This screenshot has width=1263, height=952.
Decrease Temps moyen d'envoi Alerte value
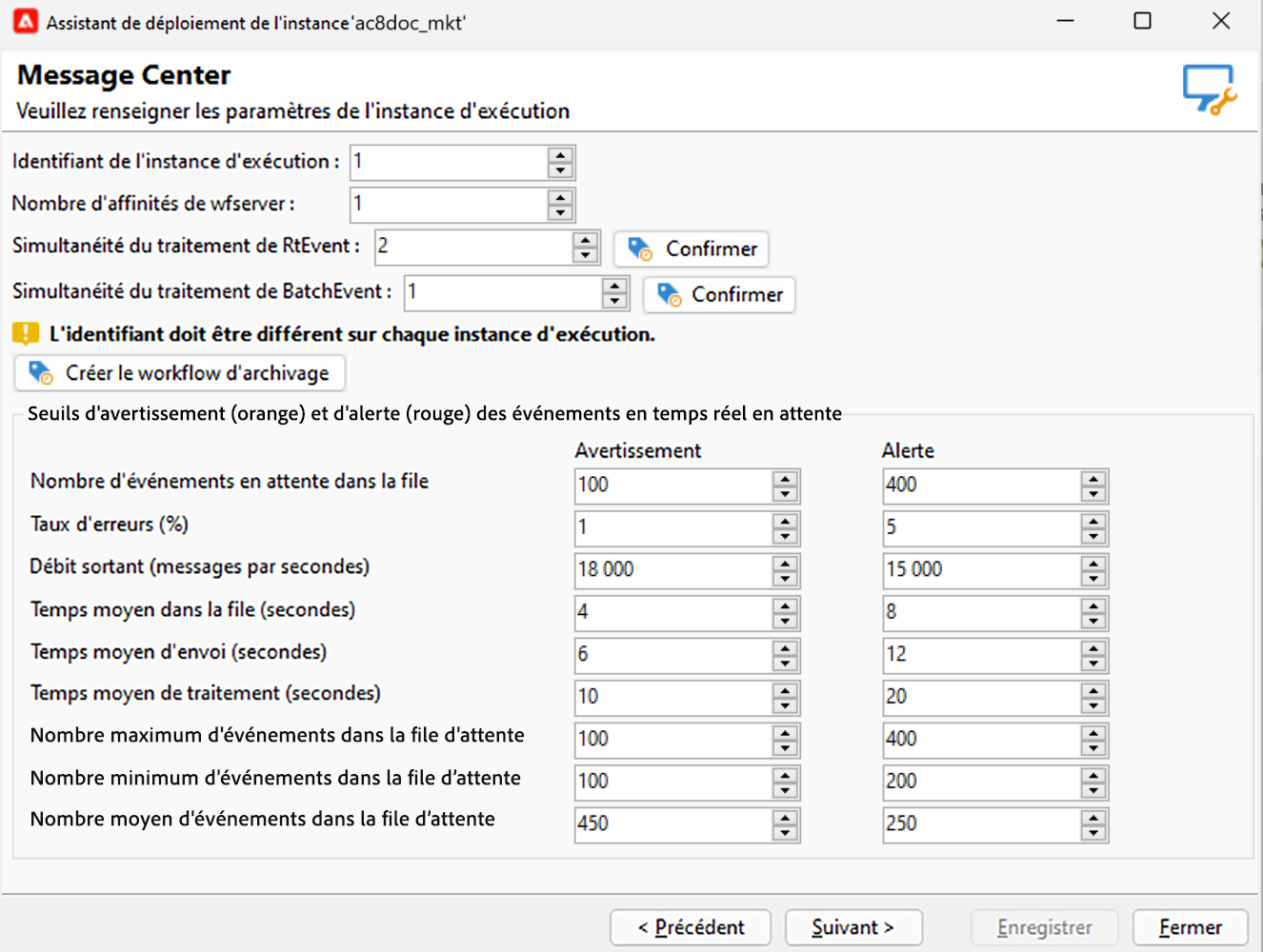[x=1093, y=664]
